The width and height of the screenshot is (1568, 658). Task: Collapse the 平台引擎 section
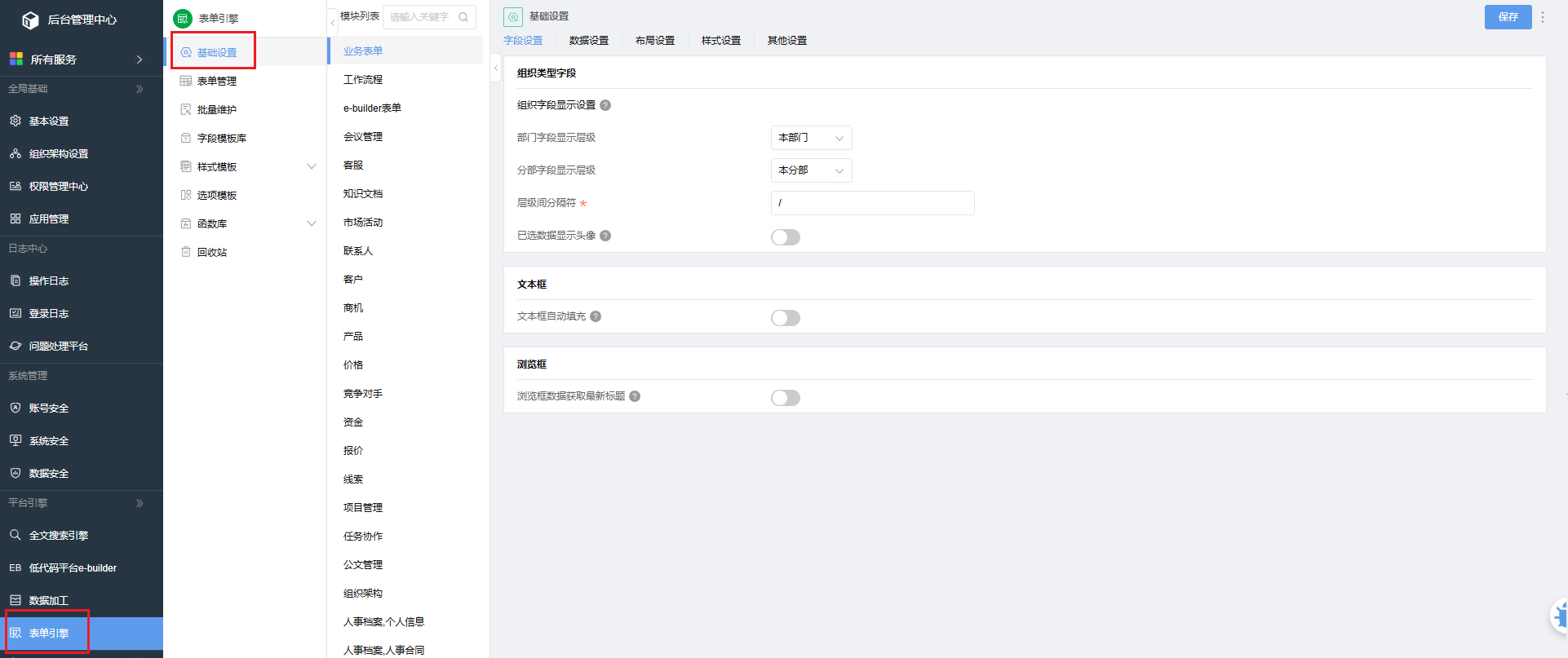click(140, 503)
